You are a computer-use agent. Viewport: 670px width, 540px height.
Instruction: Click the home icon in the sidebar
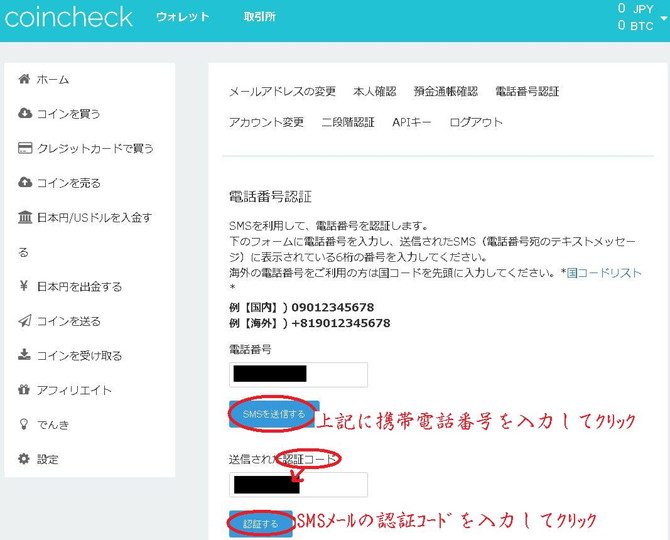point(24,79)
